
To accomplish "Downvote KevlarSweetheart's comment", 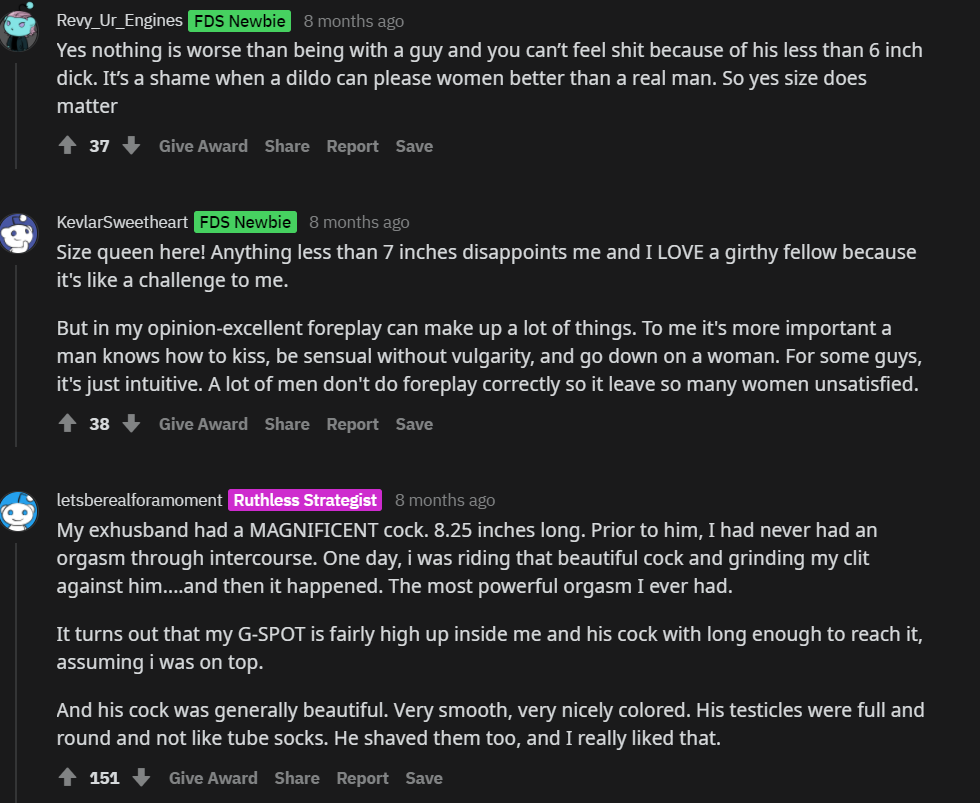I will (x=131, y=424).
